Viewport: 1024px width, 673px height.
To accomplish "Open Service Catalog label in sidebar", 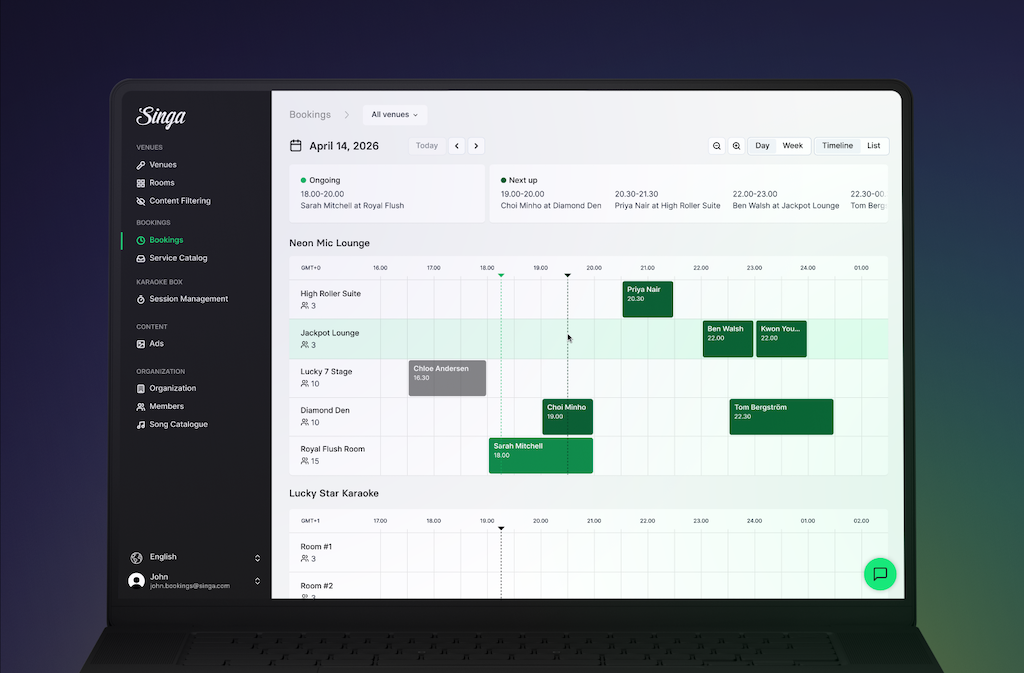I will [x=178, y=258].
